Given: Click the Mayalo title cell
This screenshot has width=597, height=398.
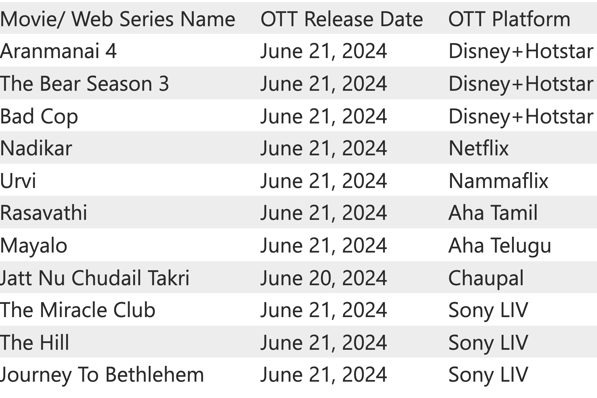Looking at the screenshot, I should 34,246.
